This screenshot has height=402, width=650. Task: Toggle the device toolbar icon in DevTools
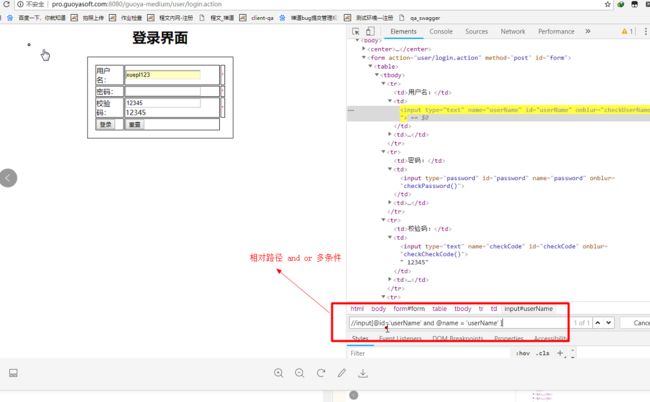click(x=370, y=31)
